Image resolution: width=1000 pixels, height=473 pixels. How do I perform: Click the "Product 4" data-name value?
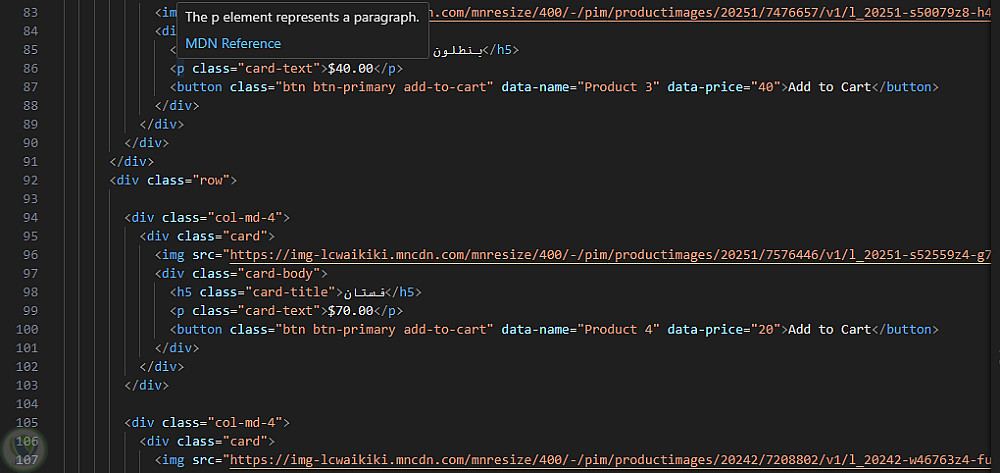623,329
